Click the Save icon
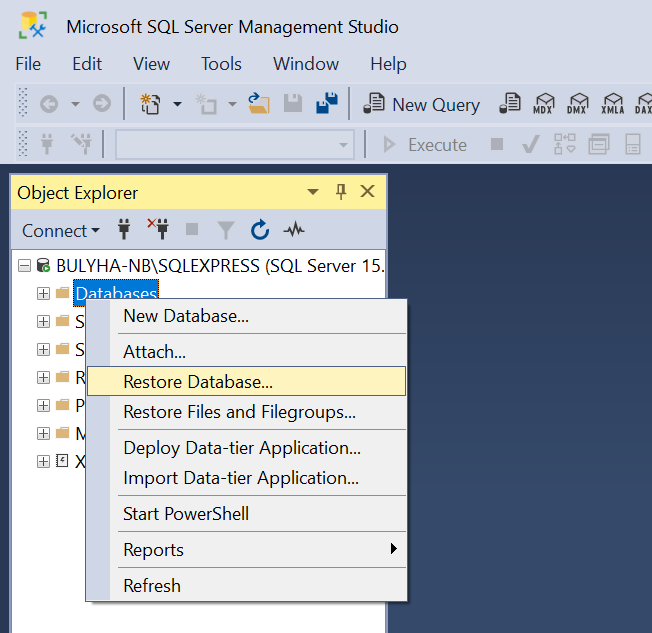Screen dimensions: 652x633 (293, 104)
